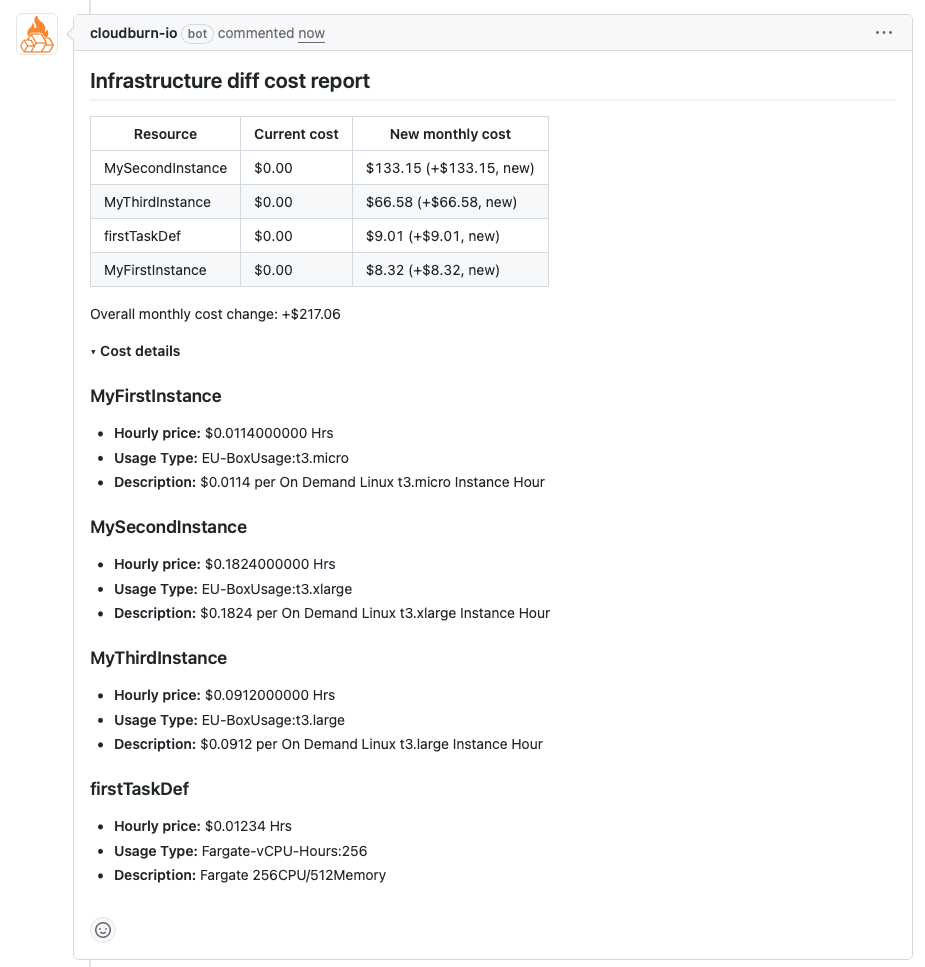Select the overall monthly cost change text

(x=215, y=313)
